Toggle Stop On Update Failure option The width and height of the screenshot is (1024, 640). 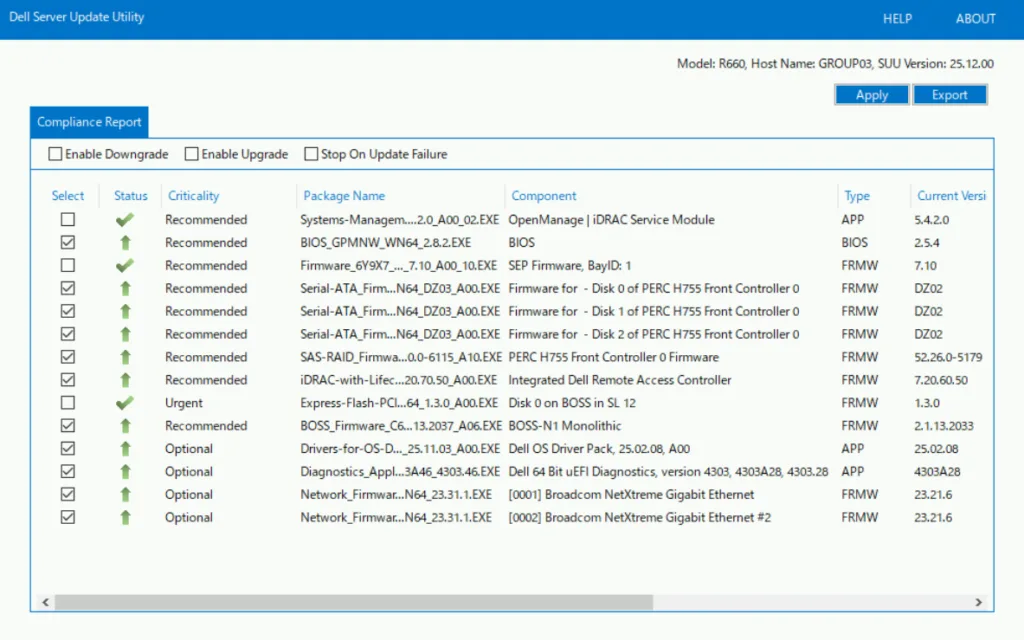pyautogui.click(x=312, y=155)
